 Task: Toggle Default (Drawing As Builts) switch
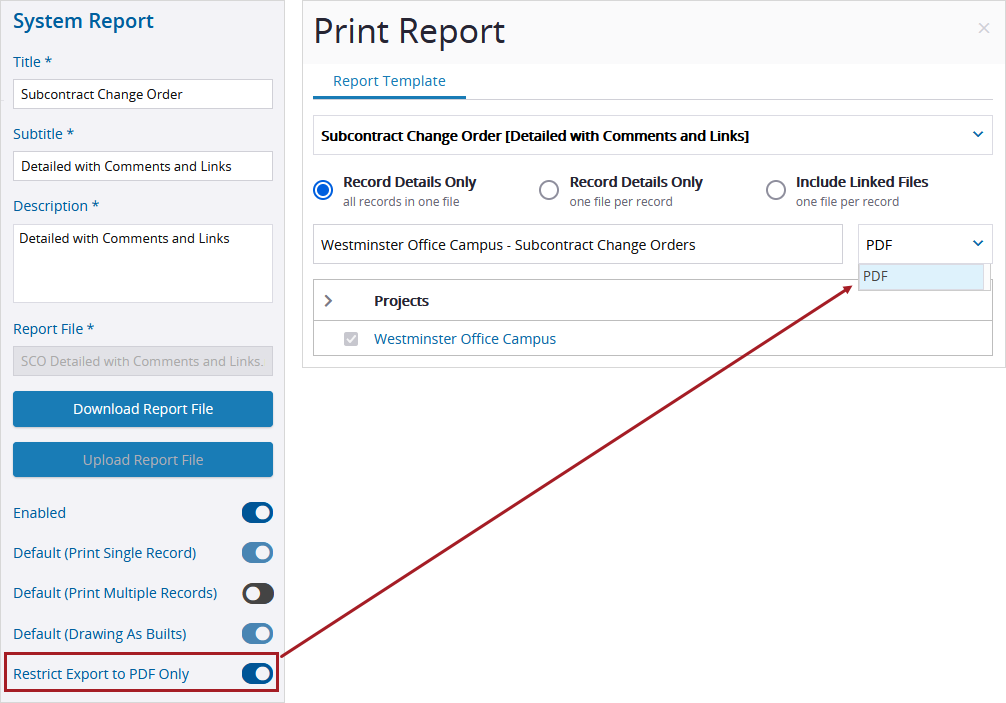point(257,634)
